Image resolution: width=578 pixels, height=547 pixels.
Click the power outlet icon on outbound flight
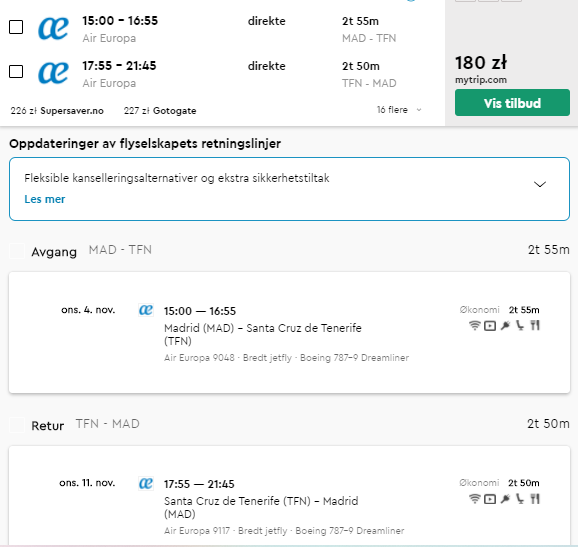pos(505,325)
